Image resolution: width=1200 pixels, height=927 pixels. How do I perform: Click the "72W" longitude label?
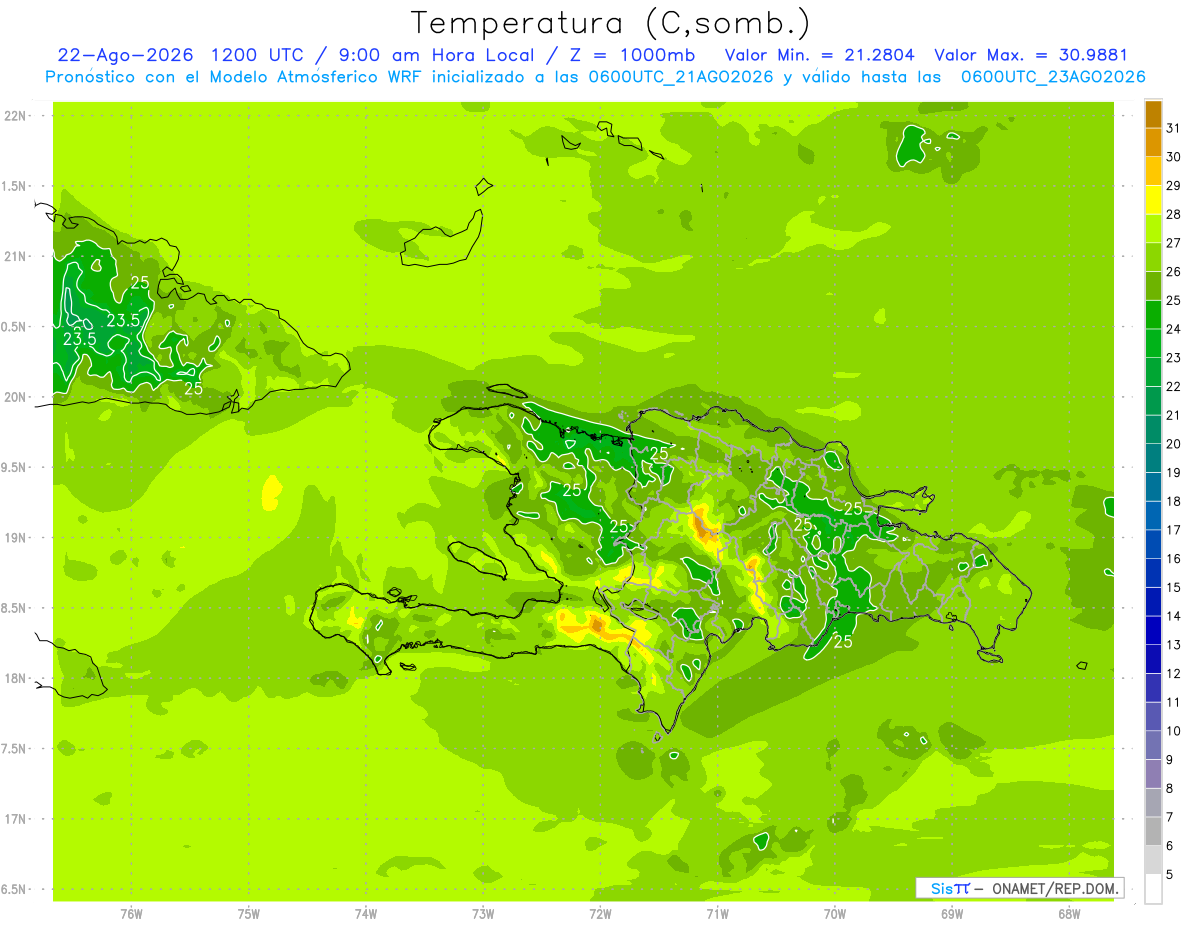(601, 914)
